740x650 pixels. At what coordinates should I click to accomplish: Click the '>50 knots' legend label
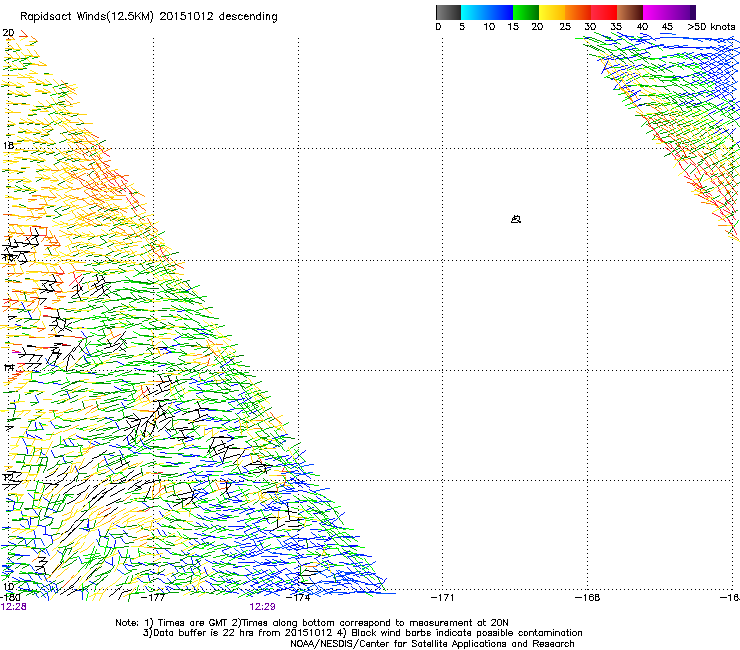(711, 27)
